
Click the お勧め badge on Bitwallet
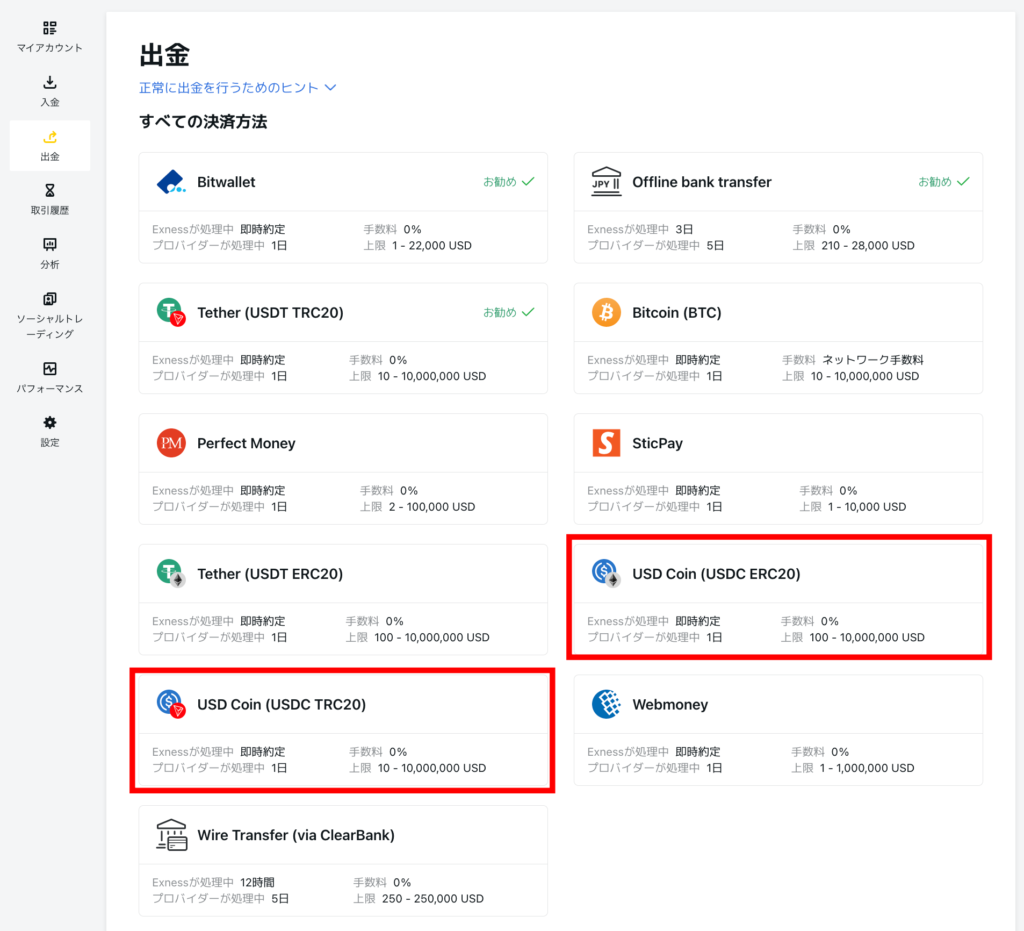pyautogui.click(x=509, y=181)
